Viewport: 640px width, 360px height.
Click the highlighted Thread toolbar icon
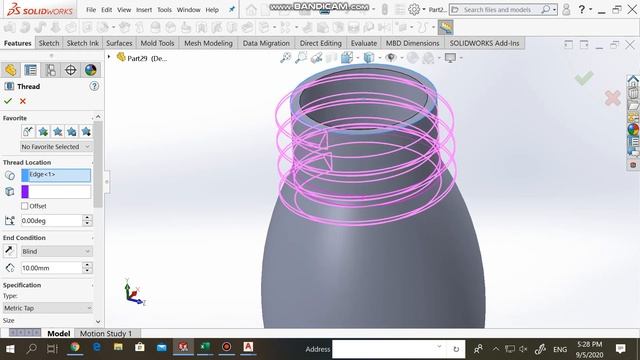tap(446, 27)
